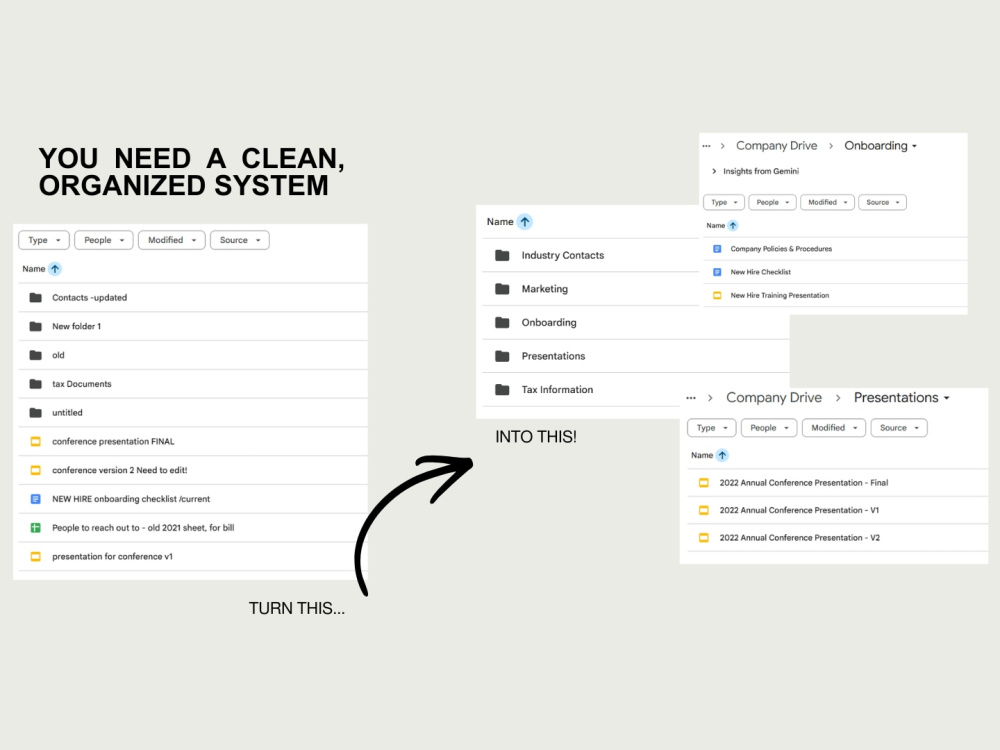
Task: Click the Slides icon for 2022 Annual Conference Presentation - Final
Action: click(704, 483)
